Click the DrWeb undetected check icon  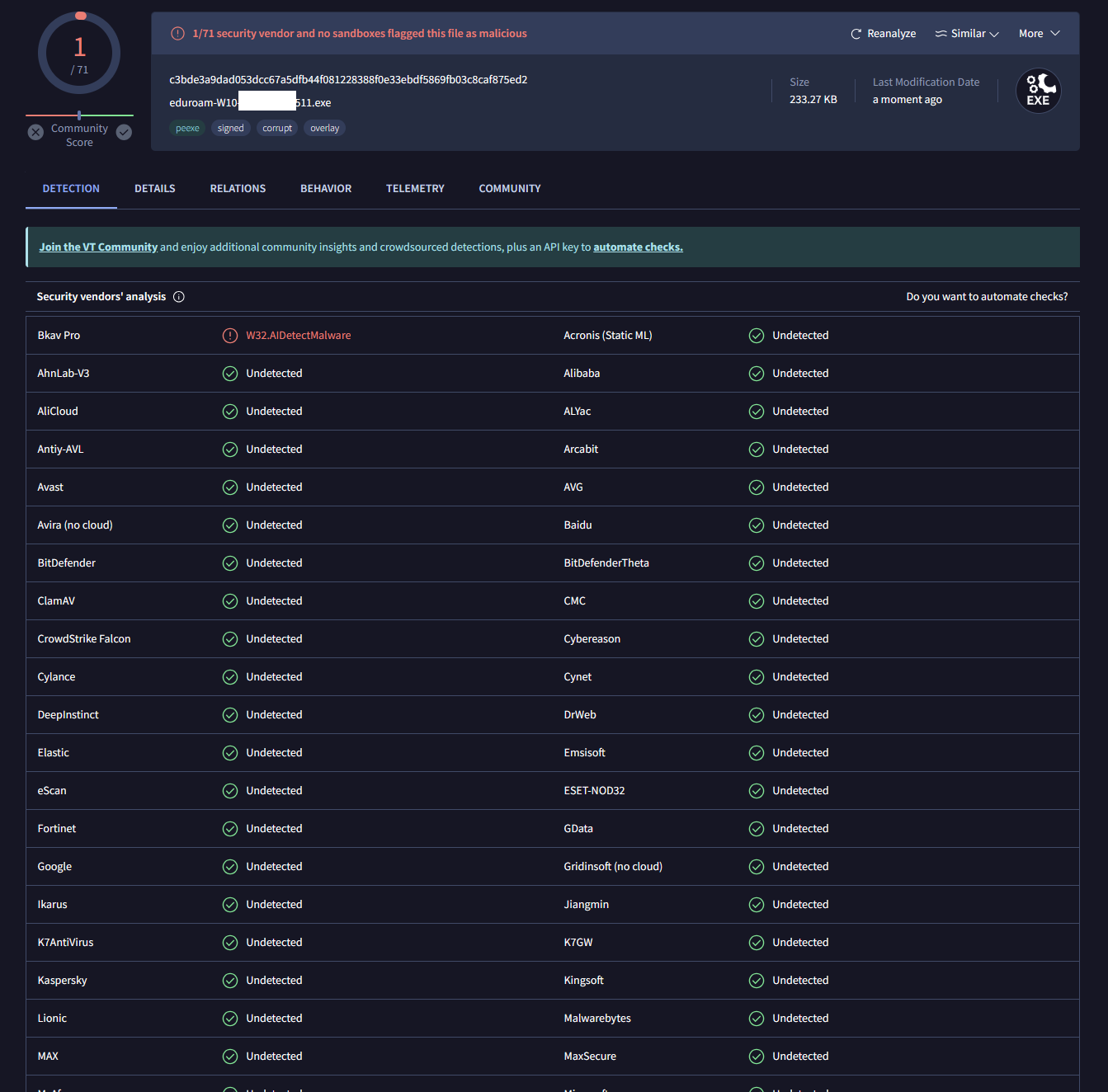point(757,715)
